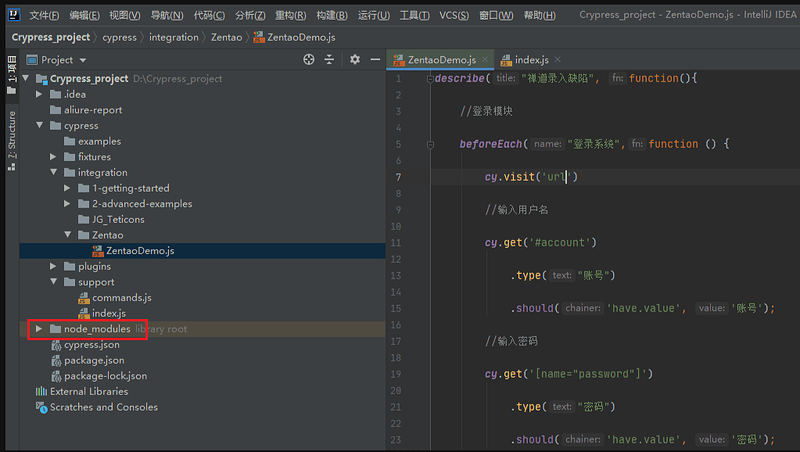Toggle the Structure tool window side tab
Screen dimensions: 800x452
12,141
